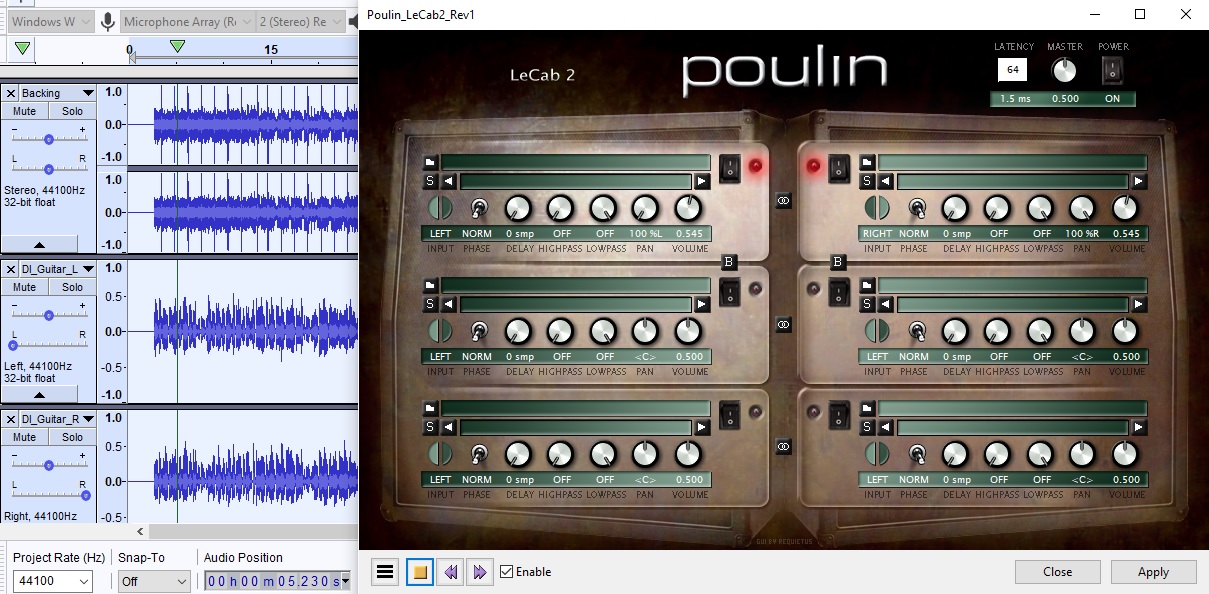
Task: Remove the DI_Guitar_L track using its X
Action: (x=11, y=269)
